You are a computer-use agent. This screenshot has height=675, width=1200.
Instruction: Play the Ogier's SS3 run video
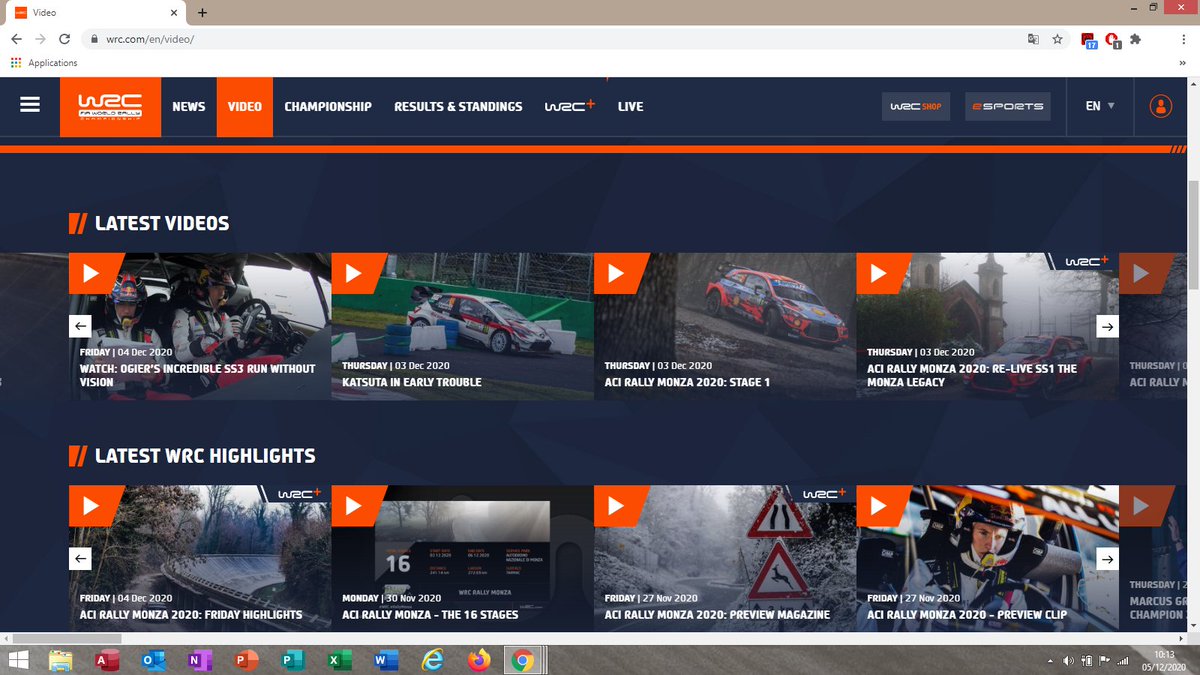point(92,273)
